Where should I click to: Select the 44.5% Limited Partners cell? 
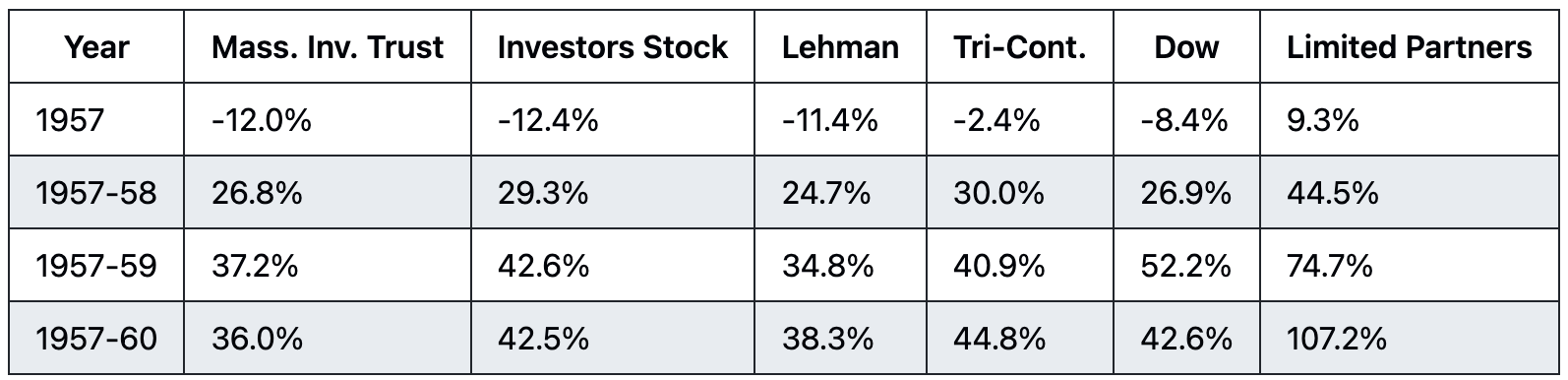coord(1332,193)
